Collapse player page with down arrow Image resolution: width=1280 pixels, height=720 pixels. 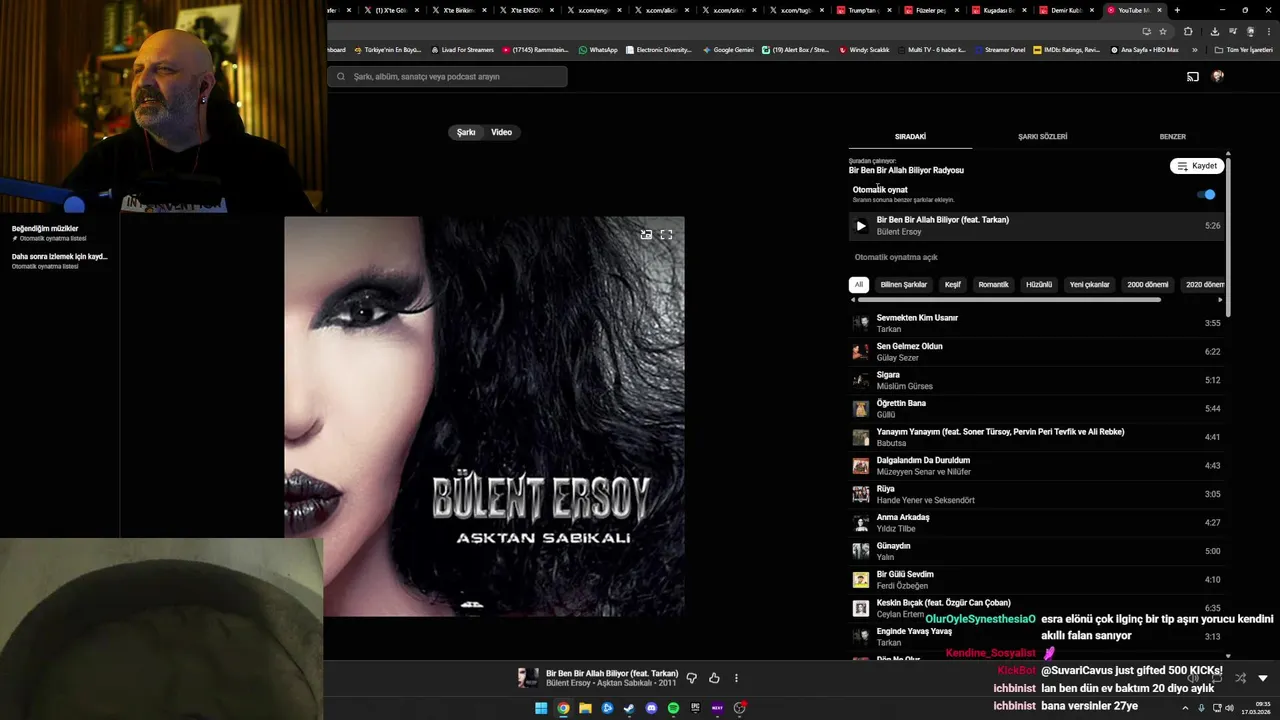[1262, 678]
